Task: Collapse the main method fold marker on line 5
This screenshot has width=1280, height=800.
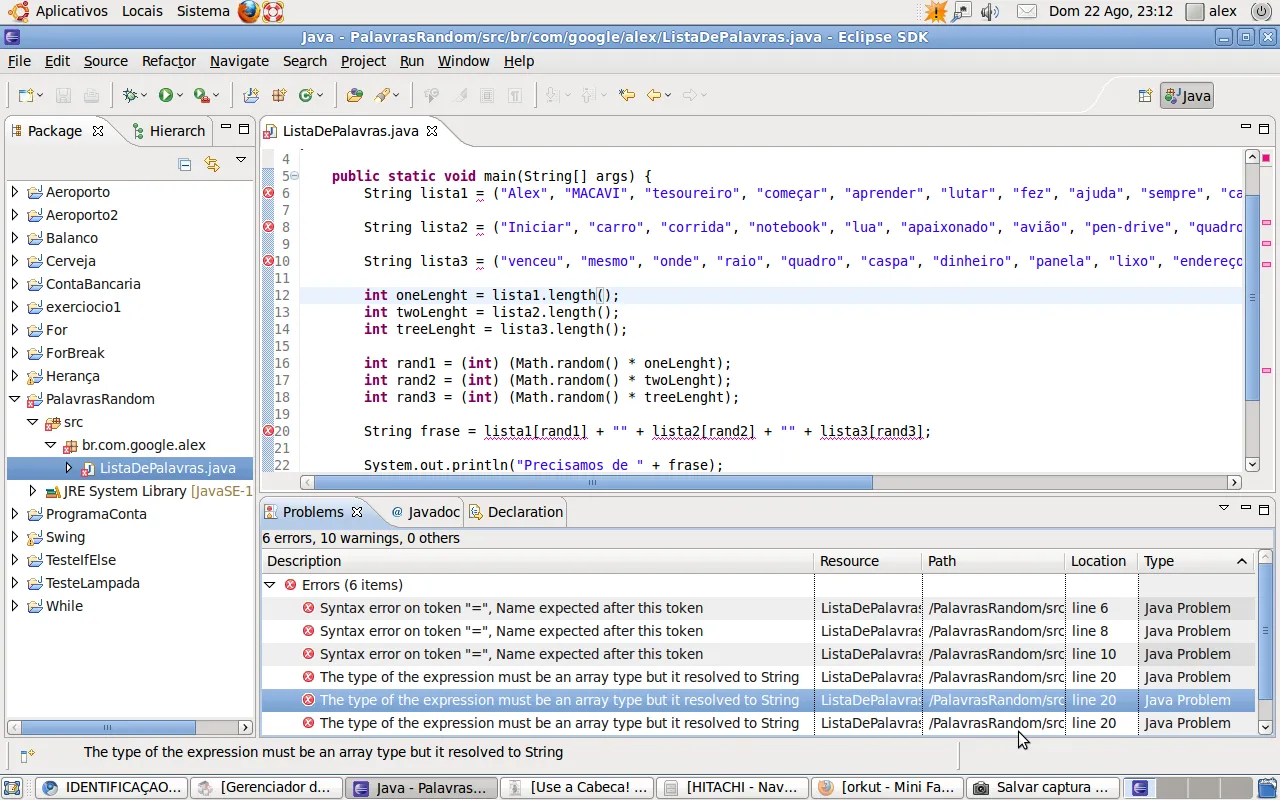Action: pos(295,176)
